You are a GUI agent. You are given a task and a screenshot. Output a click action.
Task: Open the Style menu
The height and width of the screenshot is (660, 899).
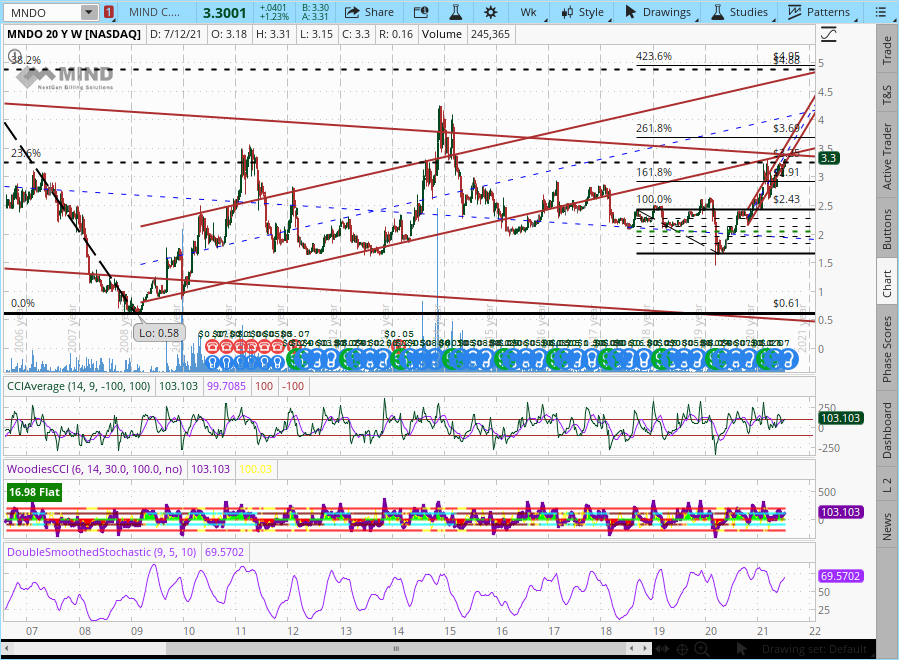(581, 12)
